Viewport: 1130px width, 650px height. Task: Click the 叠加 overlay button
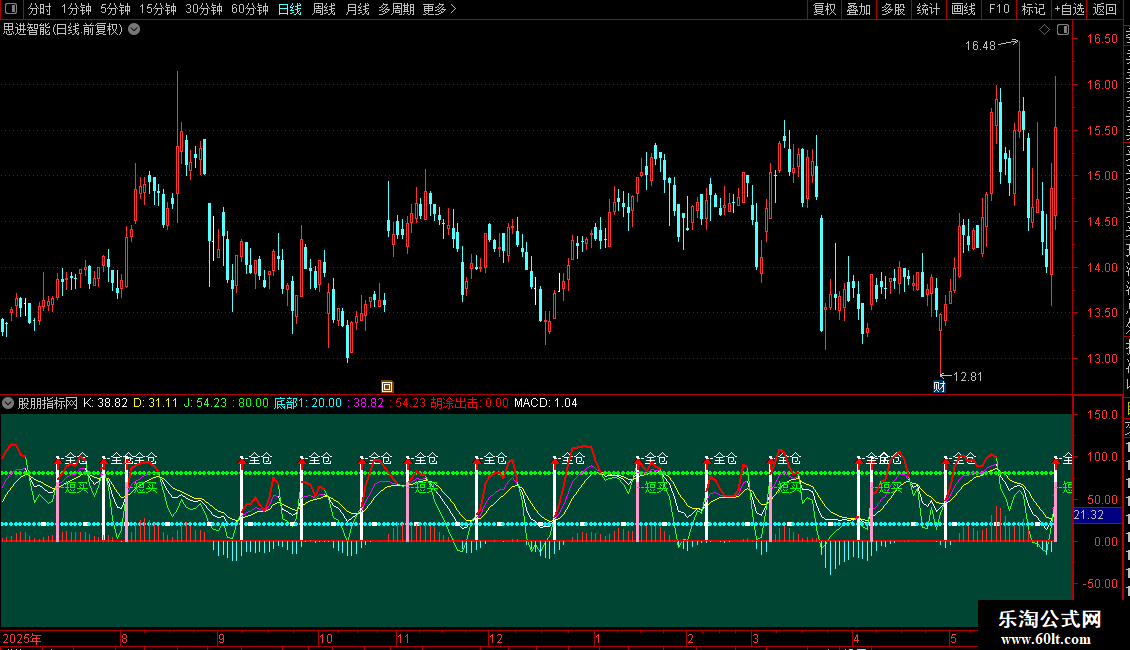click(858, 9)
